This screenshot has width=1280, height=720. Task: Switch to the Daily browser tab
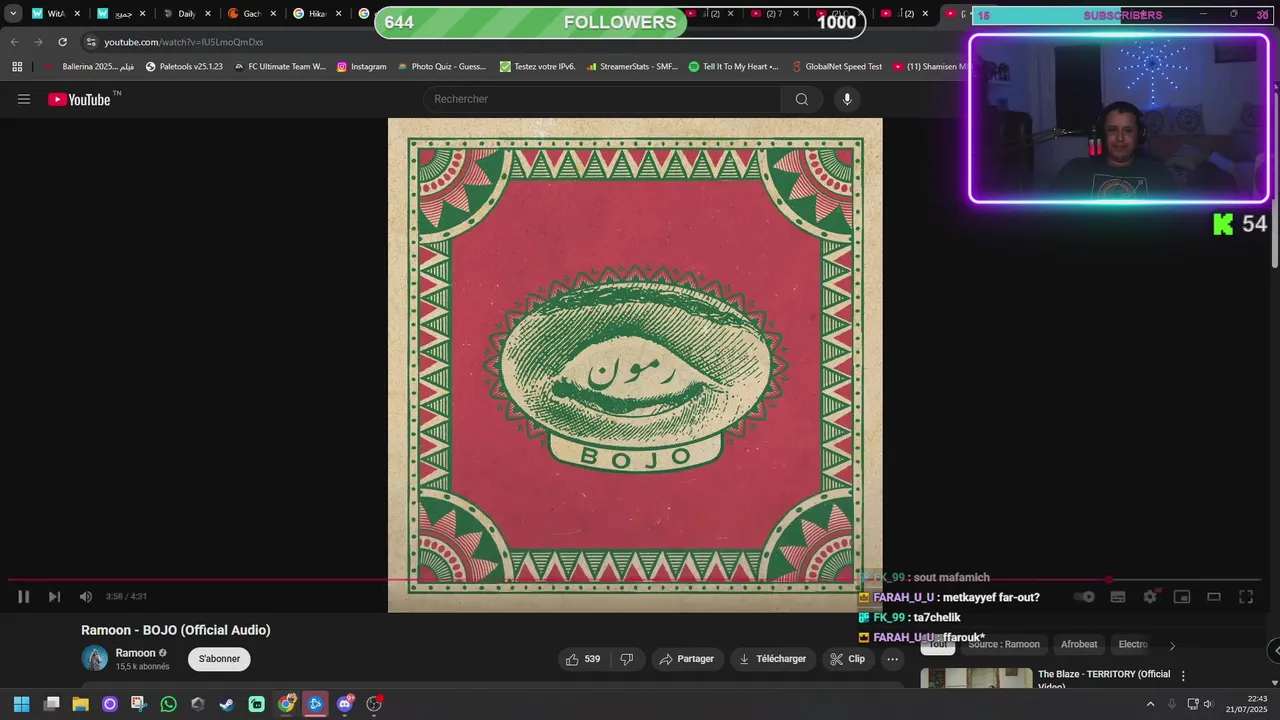pyautogui.click(x=185, y=14)
